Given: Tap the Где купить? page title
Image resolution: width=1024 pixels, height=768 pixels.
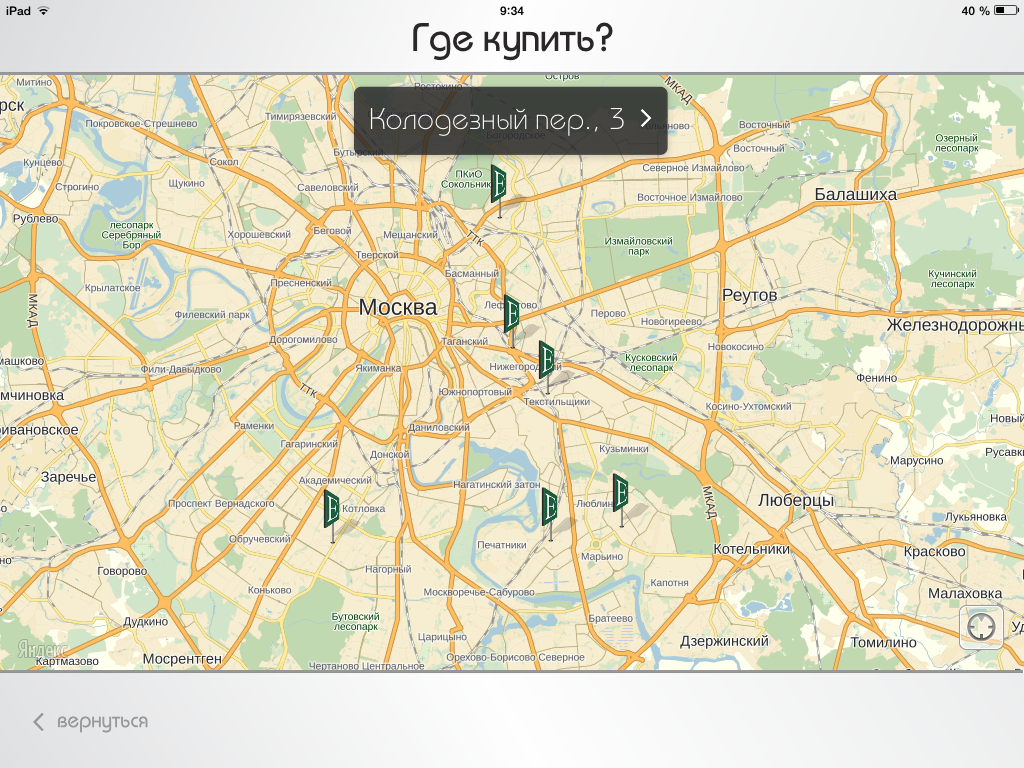Looking at the screenshot, I should tap(512, 39).
